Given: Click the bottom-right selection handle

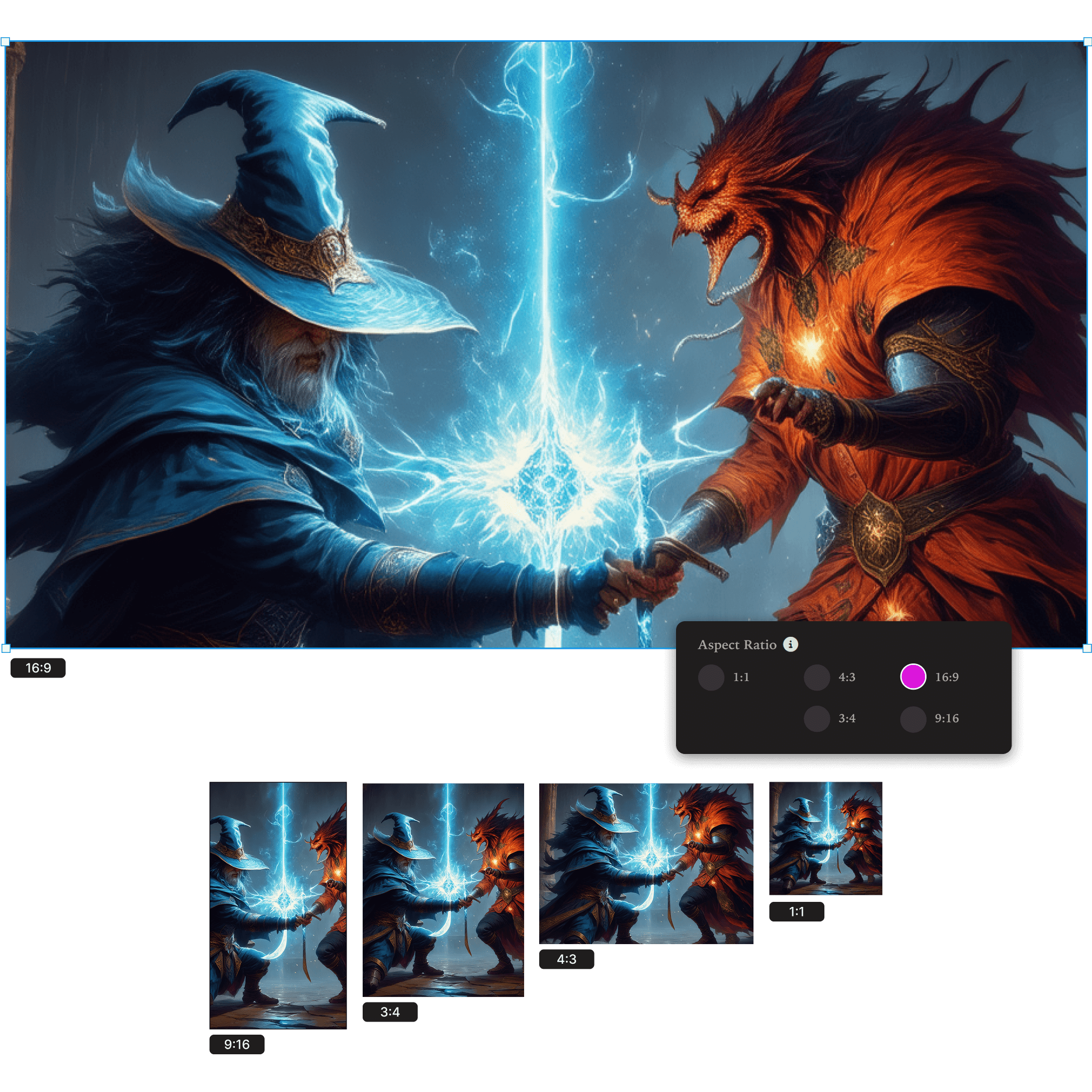Looking at the screenshot, I should point(1087,648).
